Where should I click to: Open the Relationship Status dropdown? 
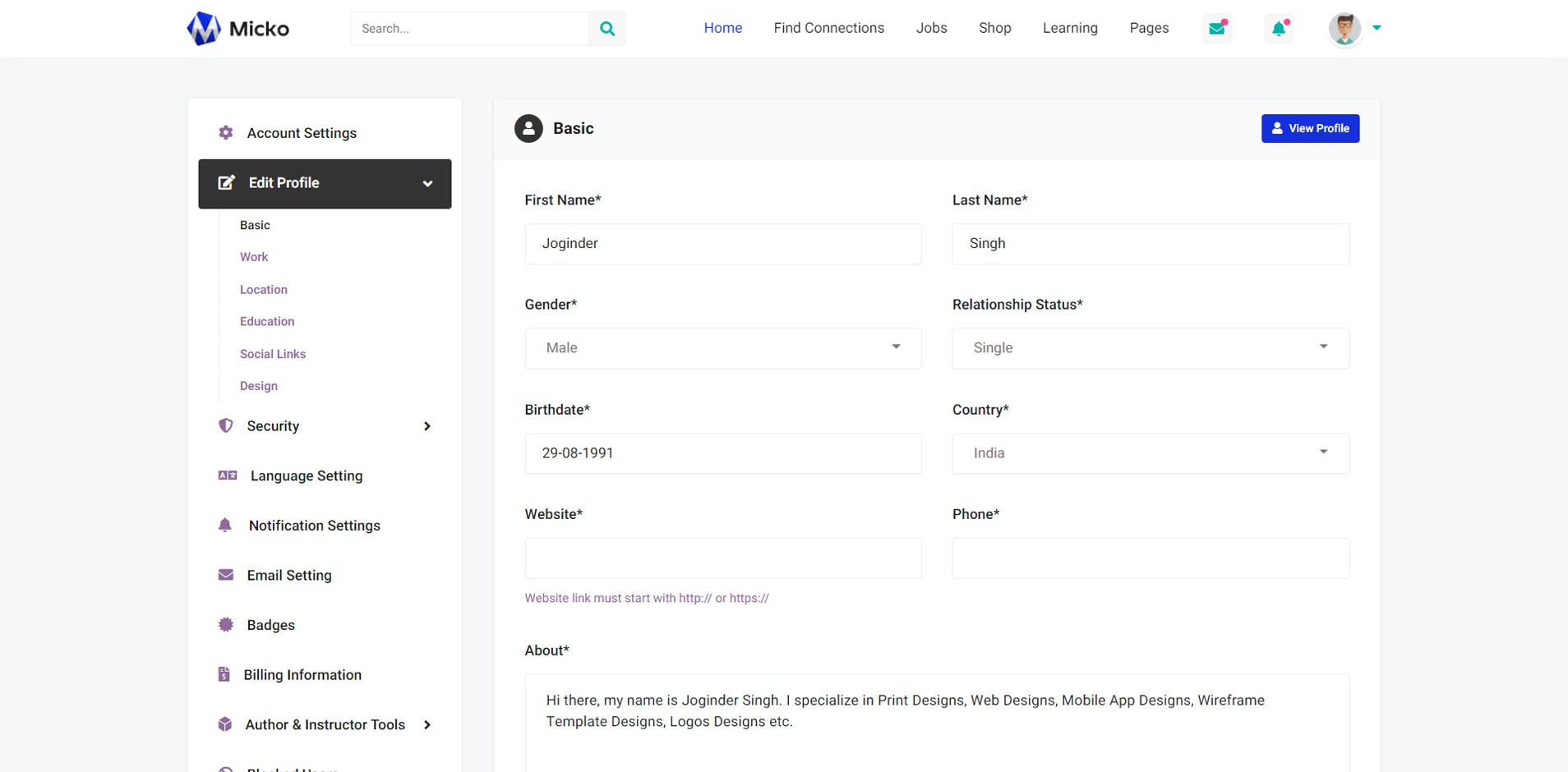[1150, 348]
